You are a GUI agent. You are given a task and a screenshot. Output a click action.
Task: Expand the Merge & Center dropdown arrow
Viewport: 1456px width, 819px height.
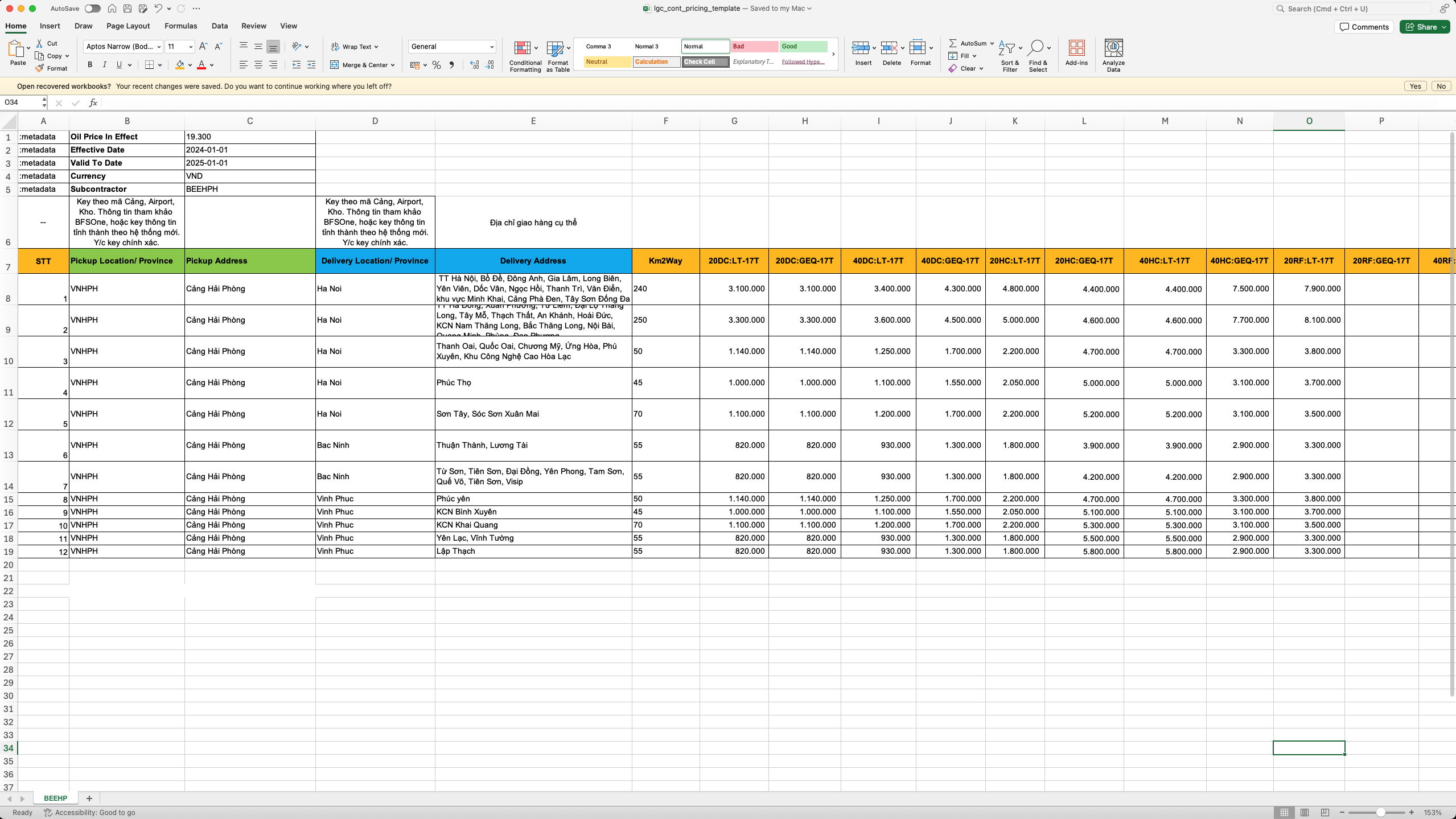(393, 65)
